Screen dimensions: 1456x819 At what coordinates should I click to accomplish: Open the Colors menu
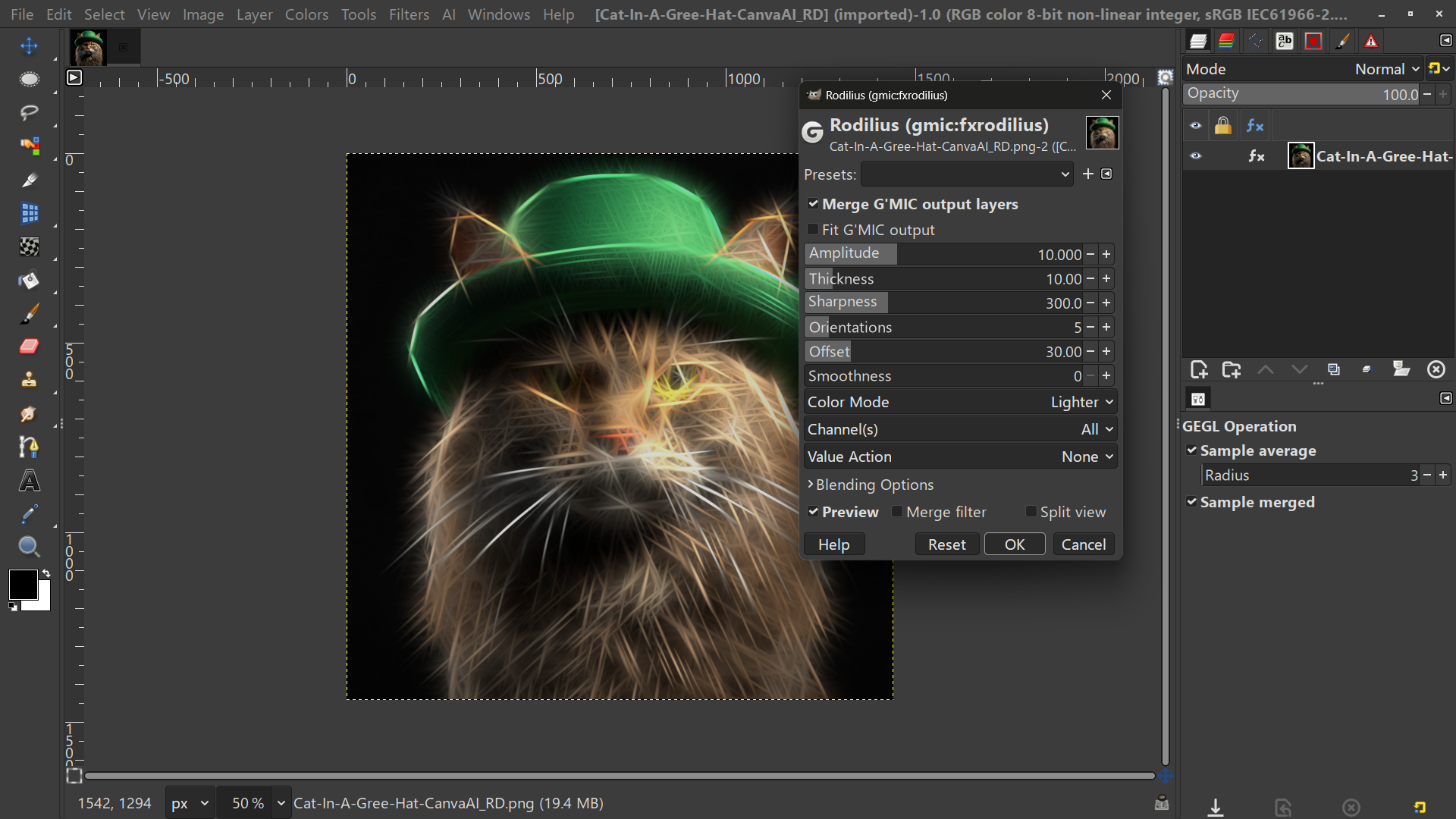[x=306, y=14]
